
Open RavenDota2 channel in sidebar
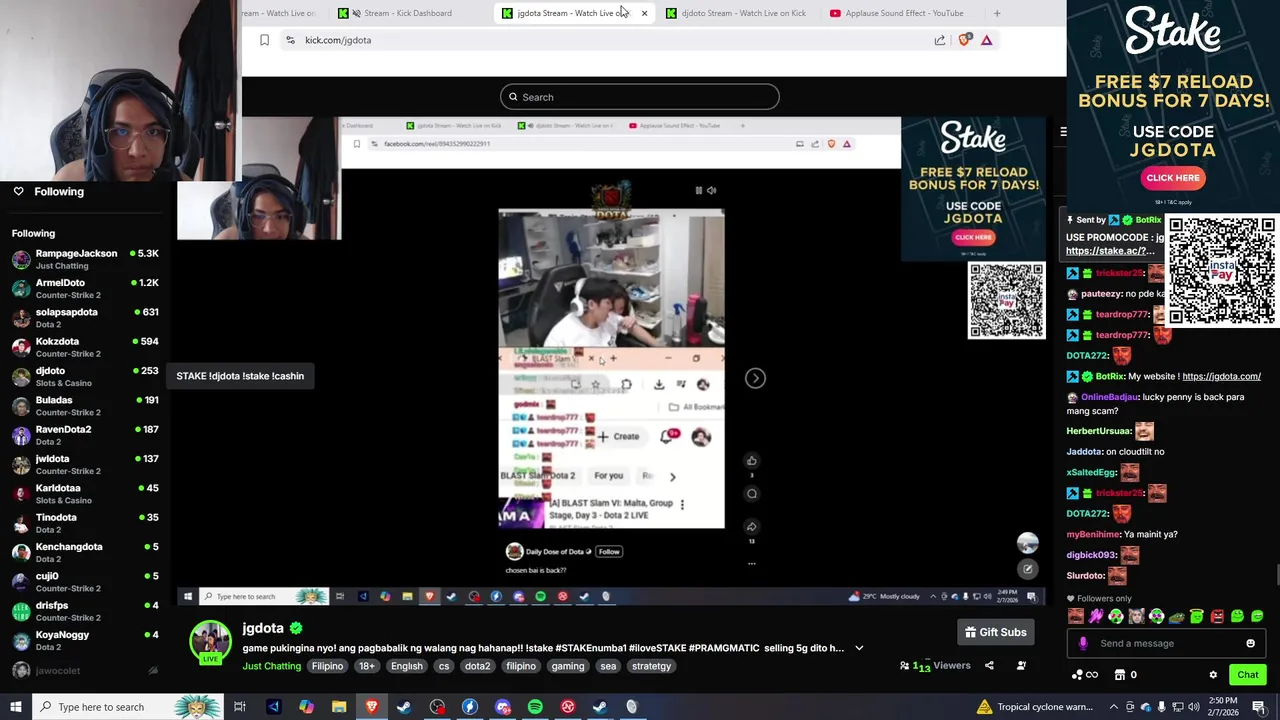[85, 435]
